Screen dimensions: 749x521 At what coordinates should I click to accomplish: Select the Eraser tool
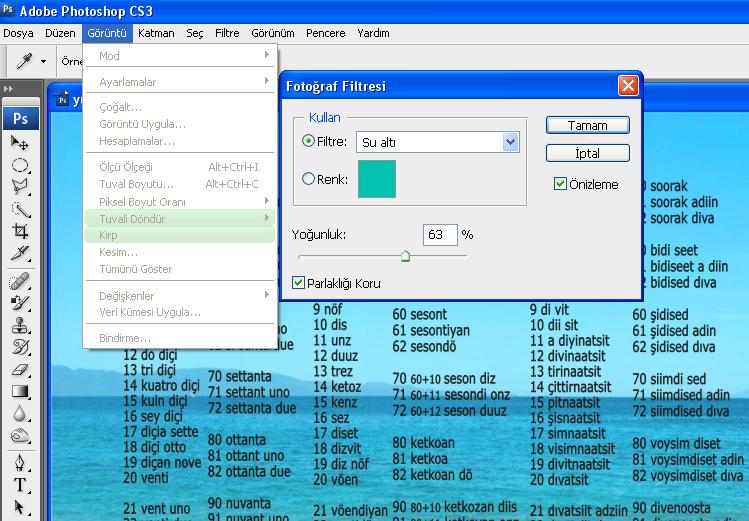click(x=20, y=370)
